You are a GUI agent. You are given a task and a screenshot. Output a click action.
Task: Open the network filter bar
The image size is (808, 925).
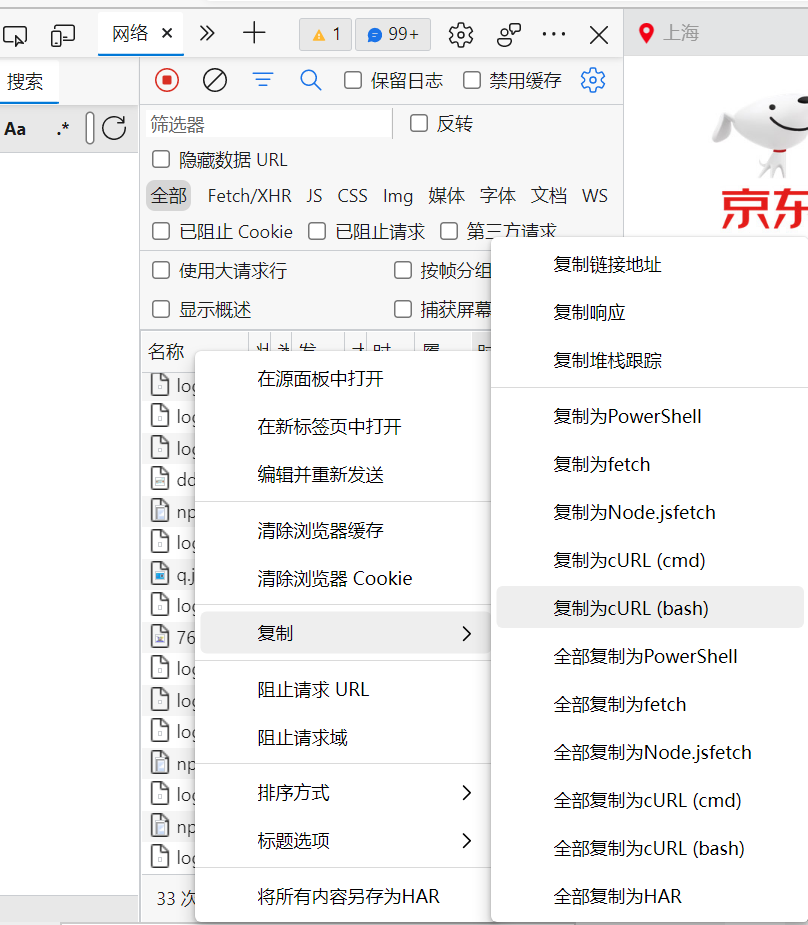(x=262, y=80)
